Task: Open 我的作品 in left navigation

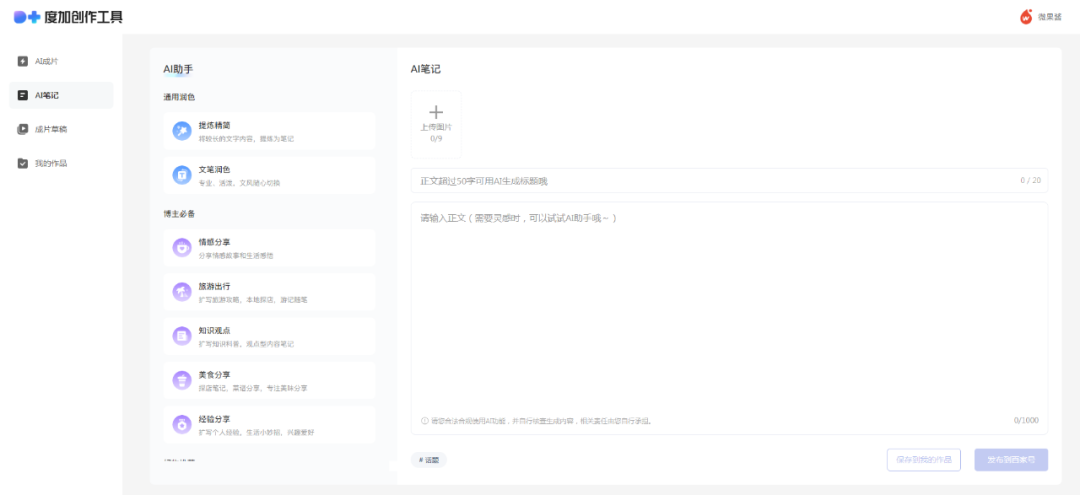Action: pyautogui.click(x=50, y=163)
